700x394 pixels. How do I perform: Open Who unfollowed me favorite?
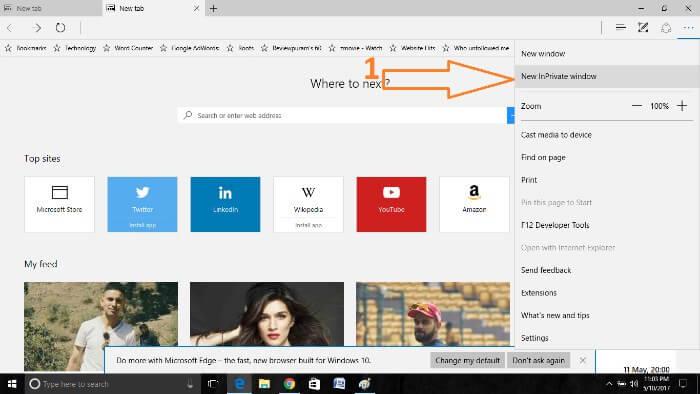[476, 48]
